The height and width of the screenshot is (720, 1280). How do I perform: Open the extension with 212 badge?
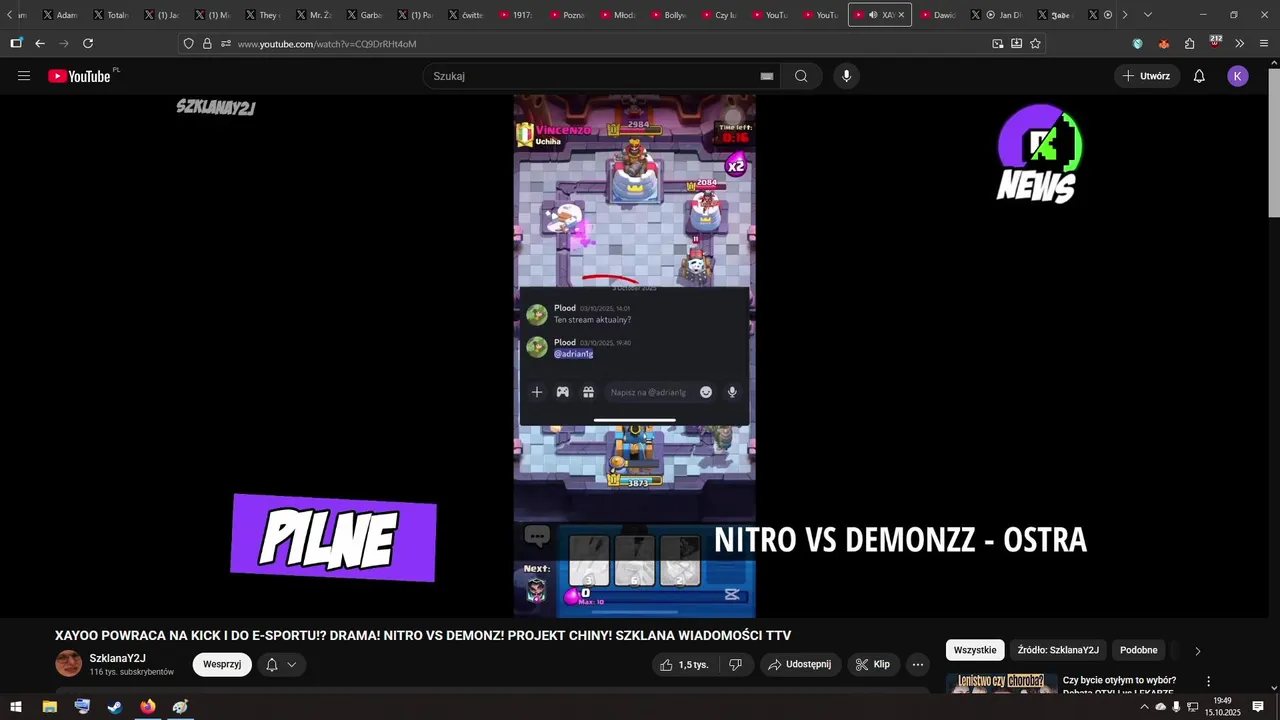click(x=1215, y=42)
